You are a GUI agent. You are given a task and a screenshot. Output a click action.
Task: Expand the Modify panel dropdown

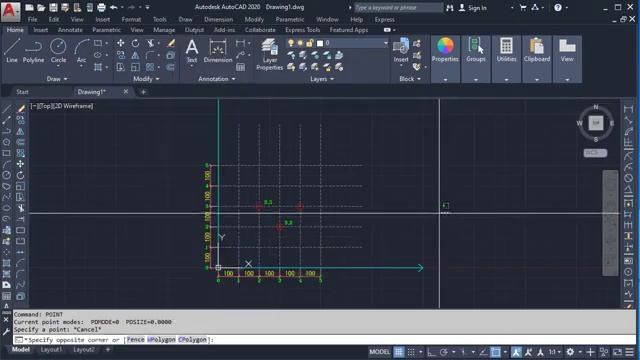(146, 79)
